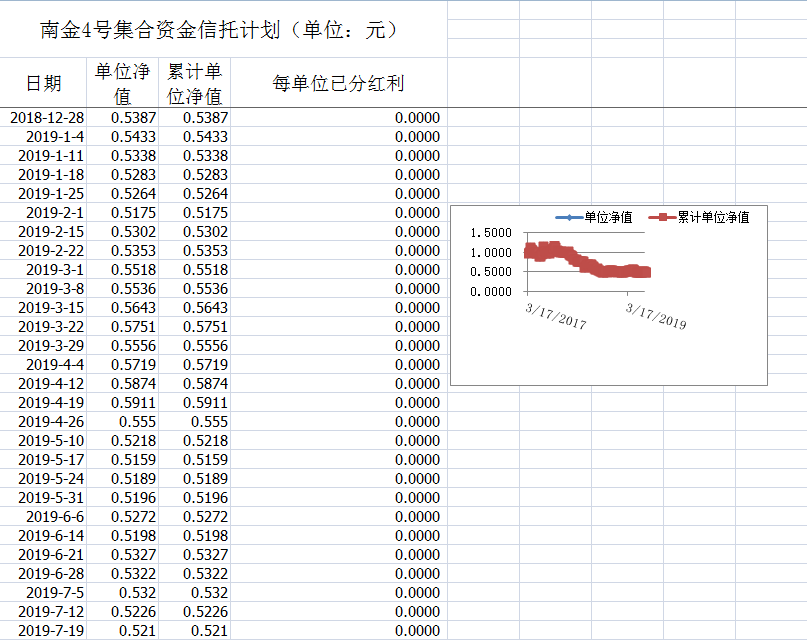Screen dimensions: 807x640
Task: Select date cell 2019-3-15
Action: pos(43,308)
